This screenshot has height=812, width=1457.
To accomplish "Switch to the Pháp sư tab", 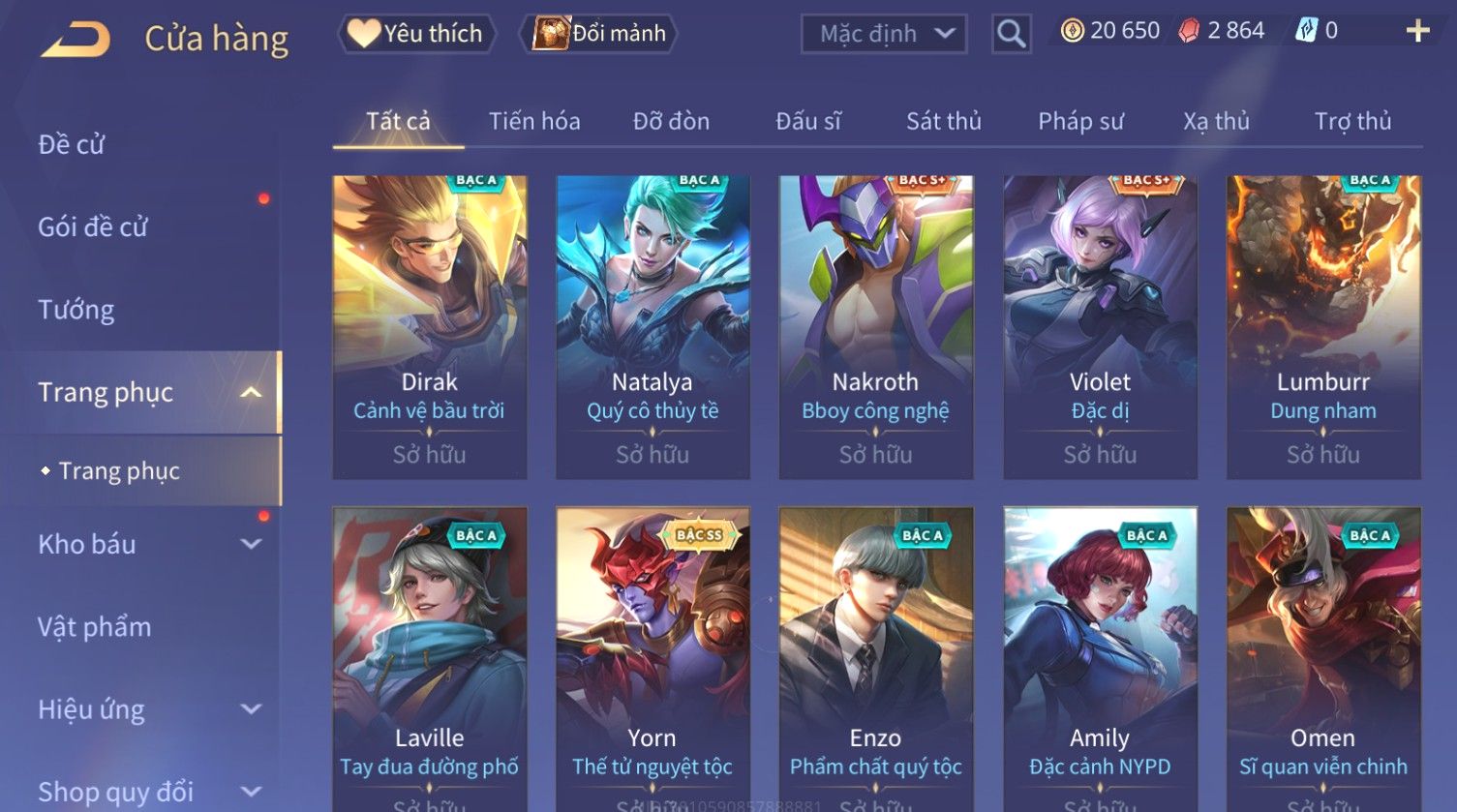I will pyautogui.click(x=1080, y=121).
